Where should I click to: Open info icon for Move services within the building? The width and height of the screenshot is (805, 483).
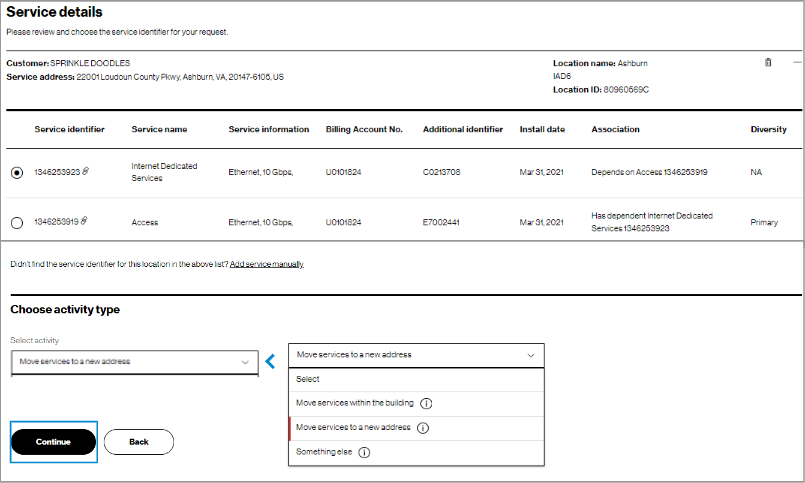(426, 403)
